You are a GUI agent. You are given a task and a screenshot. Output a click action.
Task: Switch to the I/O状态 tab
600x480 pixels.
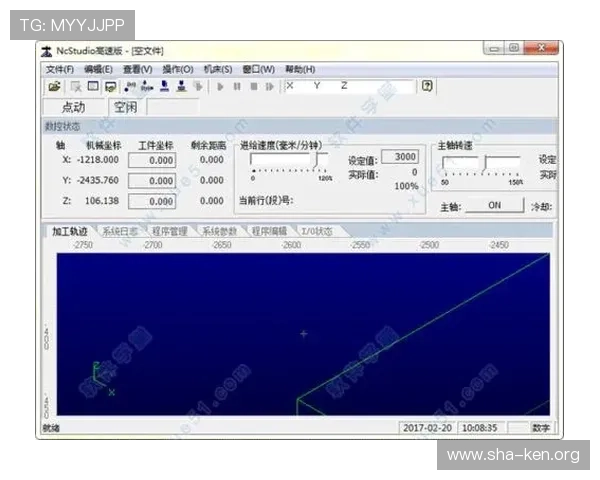pos(317,231)
